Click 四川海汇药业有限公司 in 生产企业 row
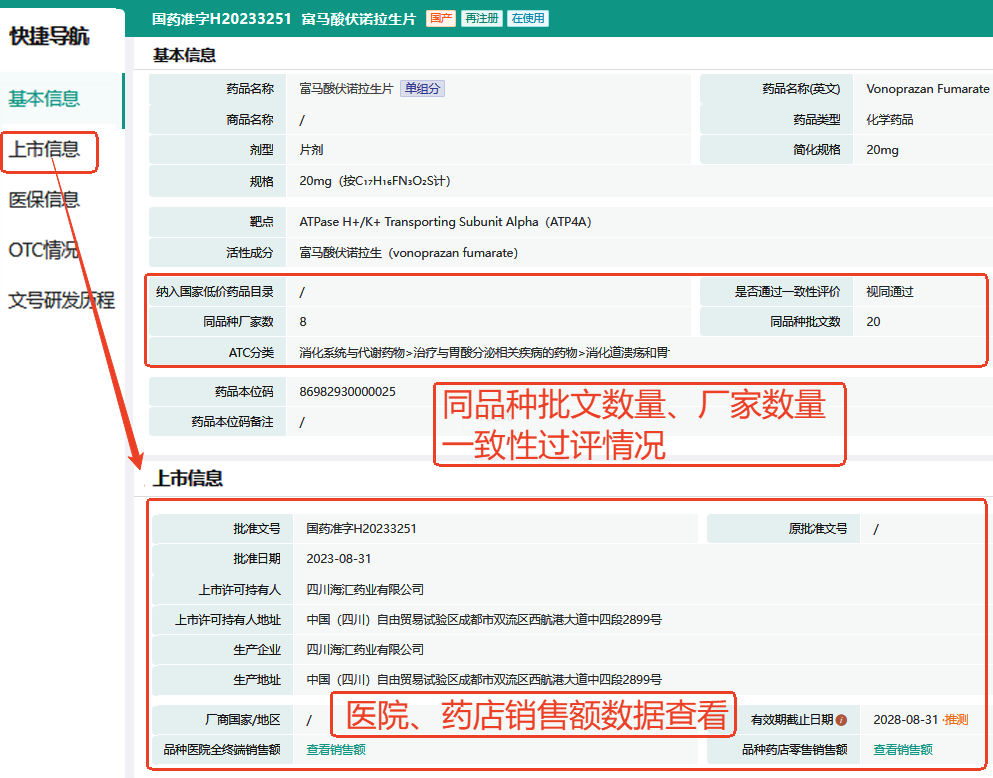993x778 pixels. click(x=365, y=650)
